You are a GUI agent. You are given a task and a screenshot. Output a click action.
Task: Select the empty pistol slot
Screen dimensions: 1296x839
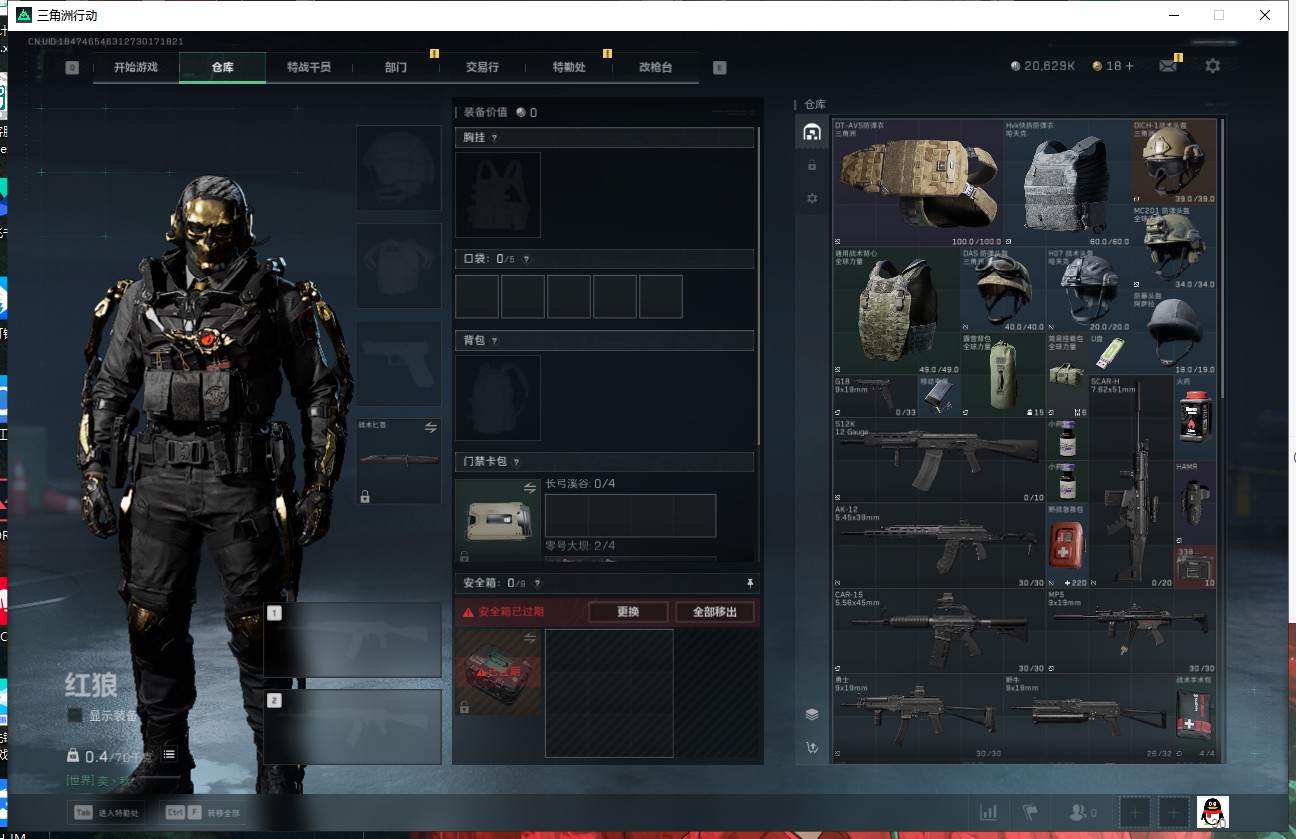[x=399, y=363]
